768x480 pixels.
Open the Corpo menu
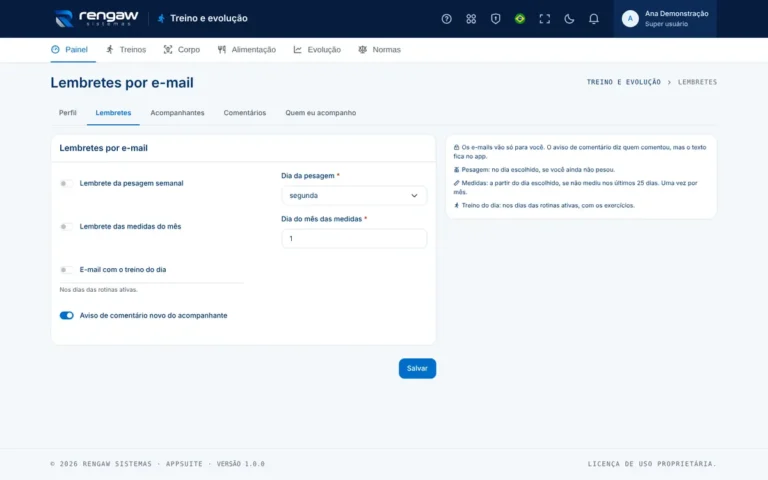[182, 49]
